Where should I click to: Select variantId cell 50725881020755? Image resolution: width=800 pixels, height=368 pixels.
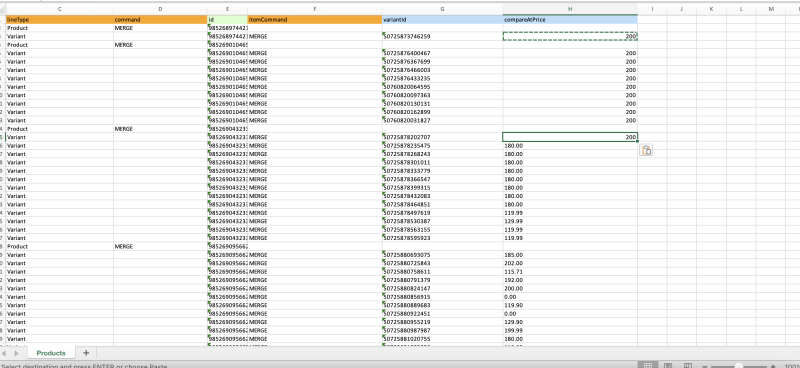[x=442, y=339]
